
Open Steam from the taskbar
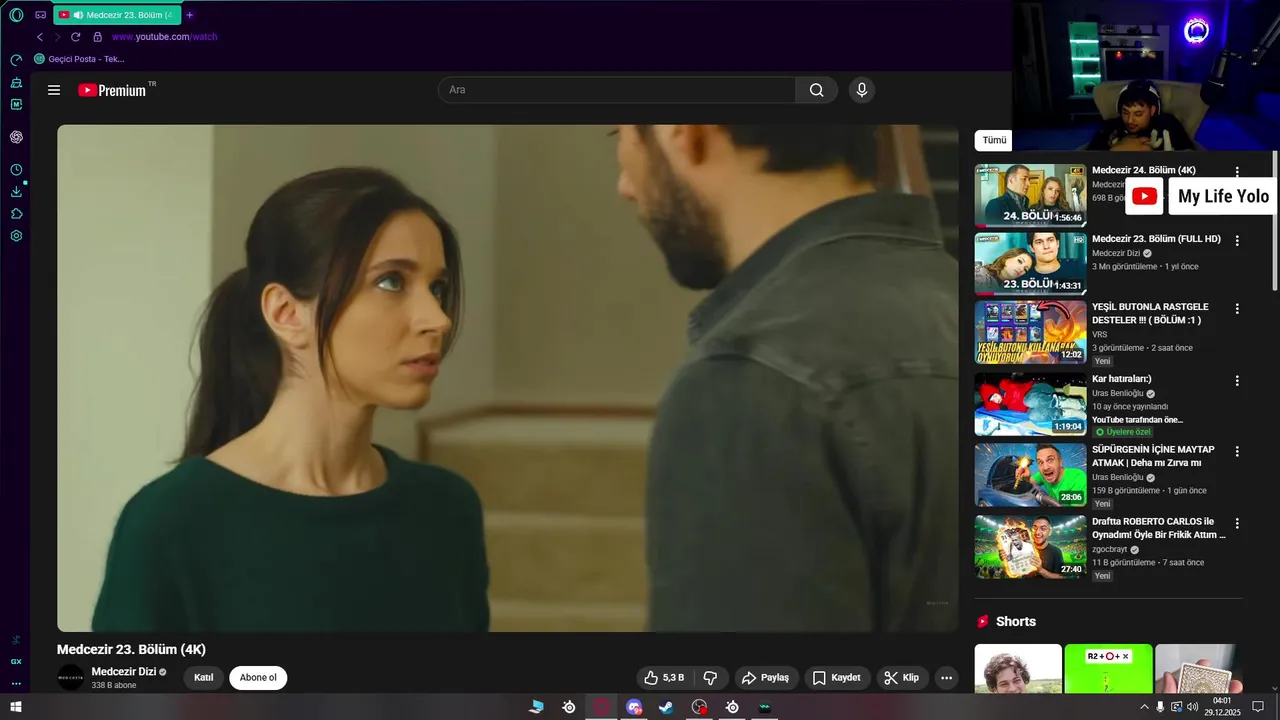point(666,707)
